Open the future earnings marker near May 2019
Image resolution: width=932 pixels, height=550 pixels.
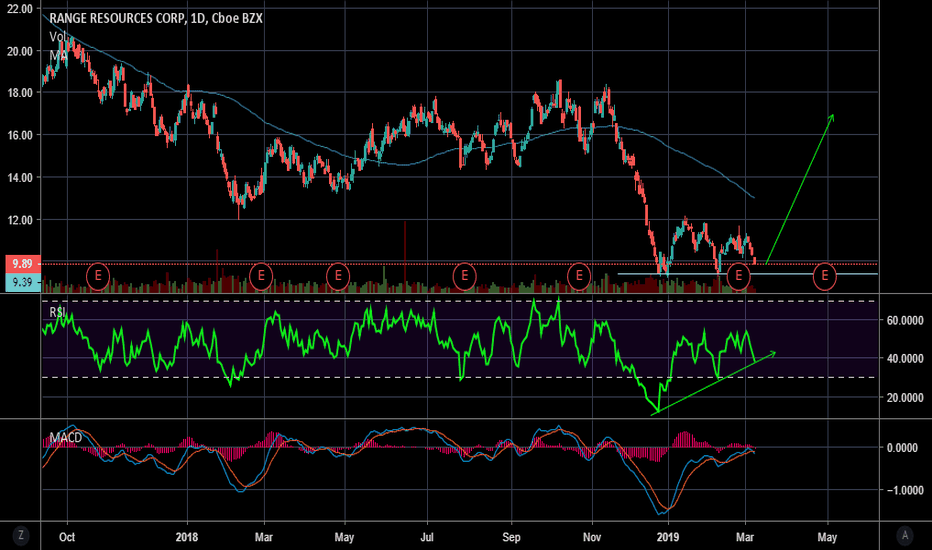pyautogui.click(x=825, y=276)
